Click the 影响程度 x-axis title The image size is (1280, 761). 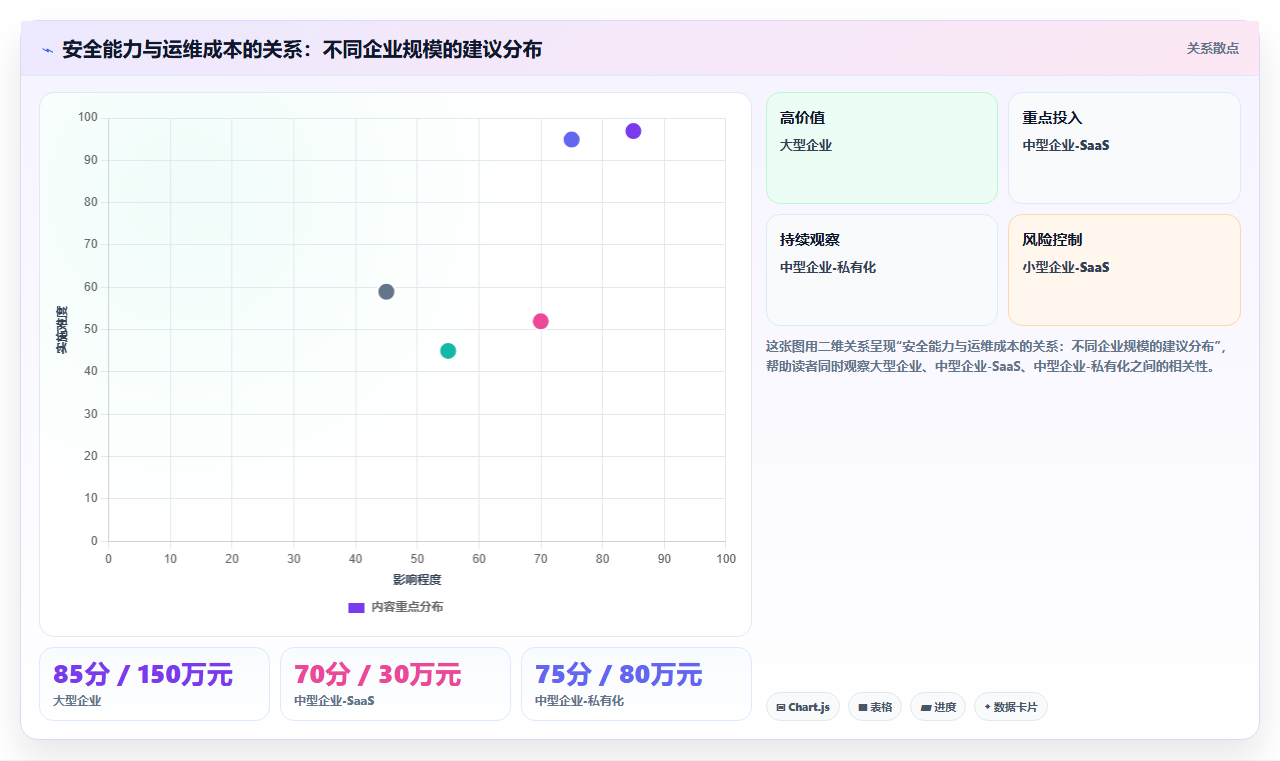417,579
